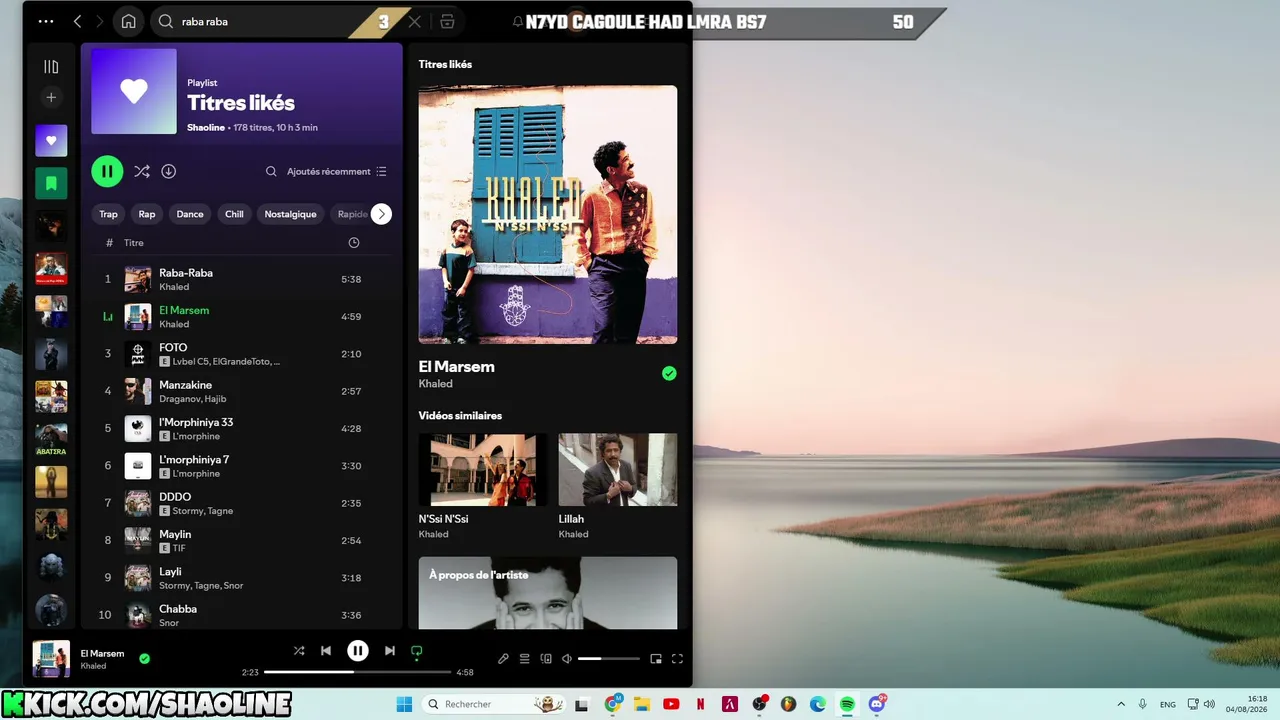
Task: Open the N'Ssi N'Ssi video thumbnail
Action: tap(483, 470)
